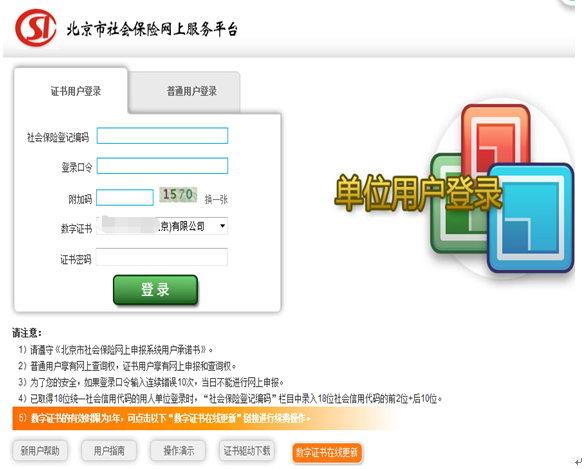
Task: Open the 用户指南 button
Action: [x=109, y=451]
